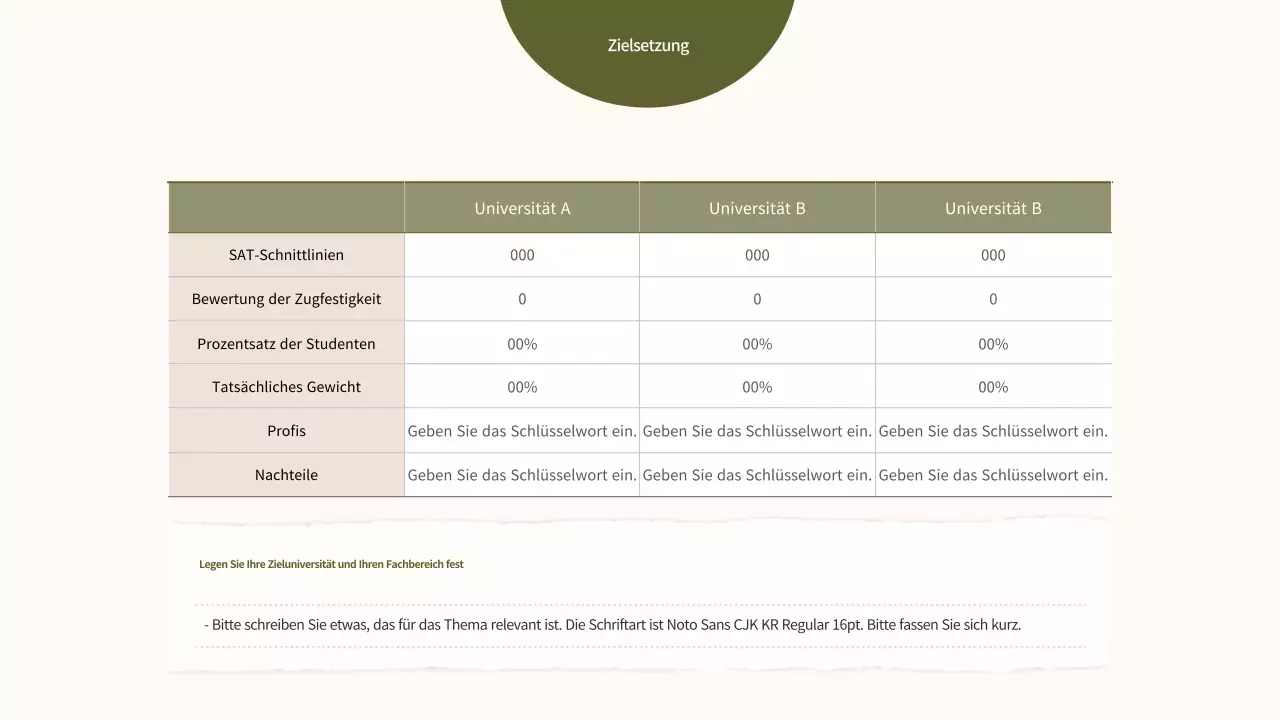The width and height of the screenshot is (1280, 720).
Task: Select the Universität A column header
Action: 522,207
